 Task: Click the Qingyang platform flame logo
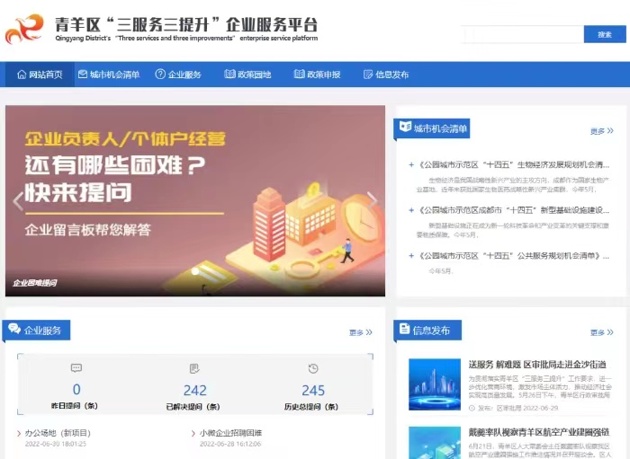[24, 29]
